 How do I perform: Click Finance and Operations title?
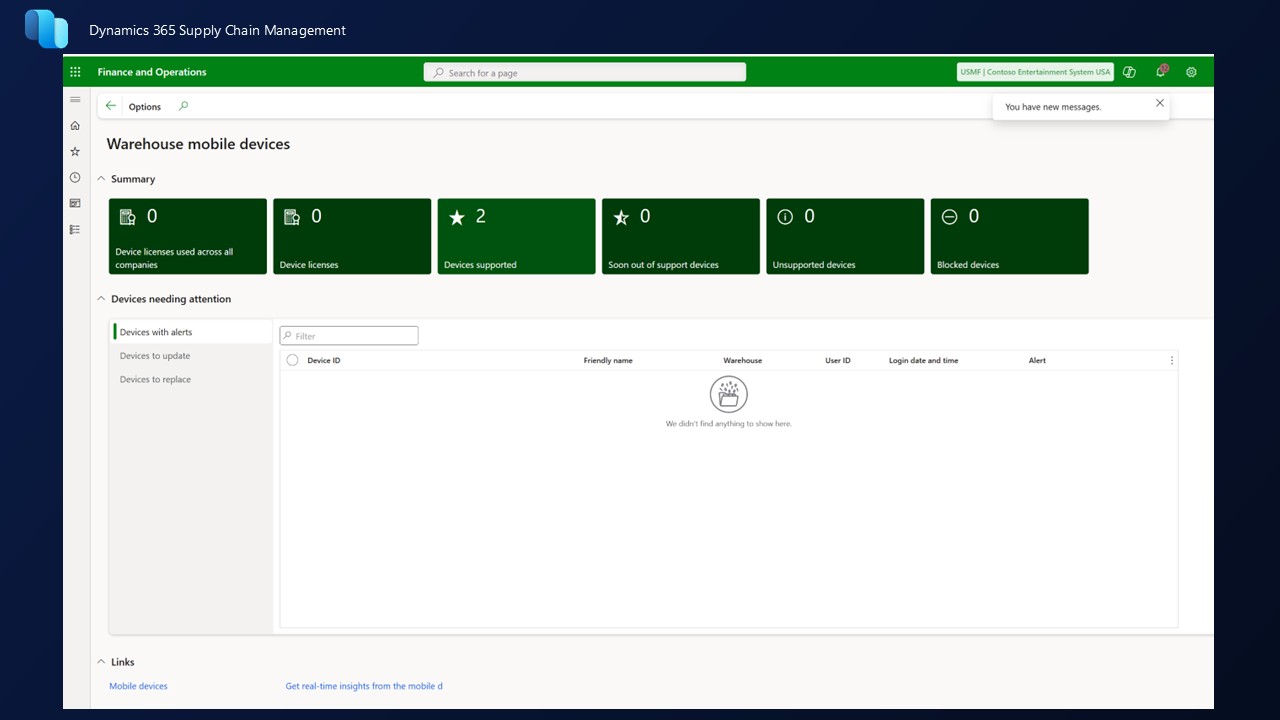tap(152, 72)
